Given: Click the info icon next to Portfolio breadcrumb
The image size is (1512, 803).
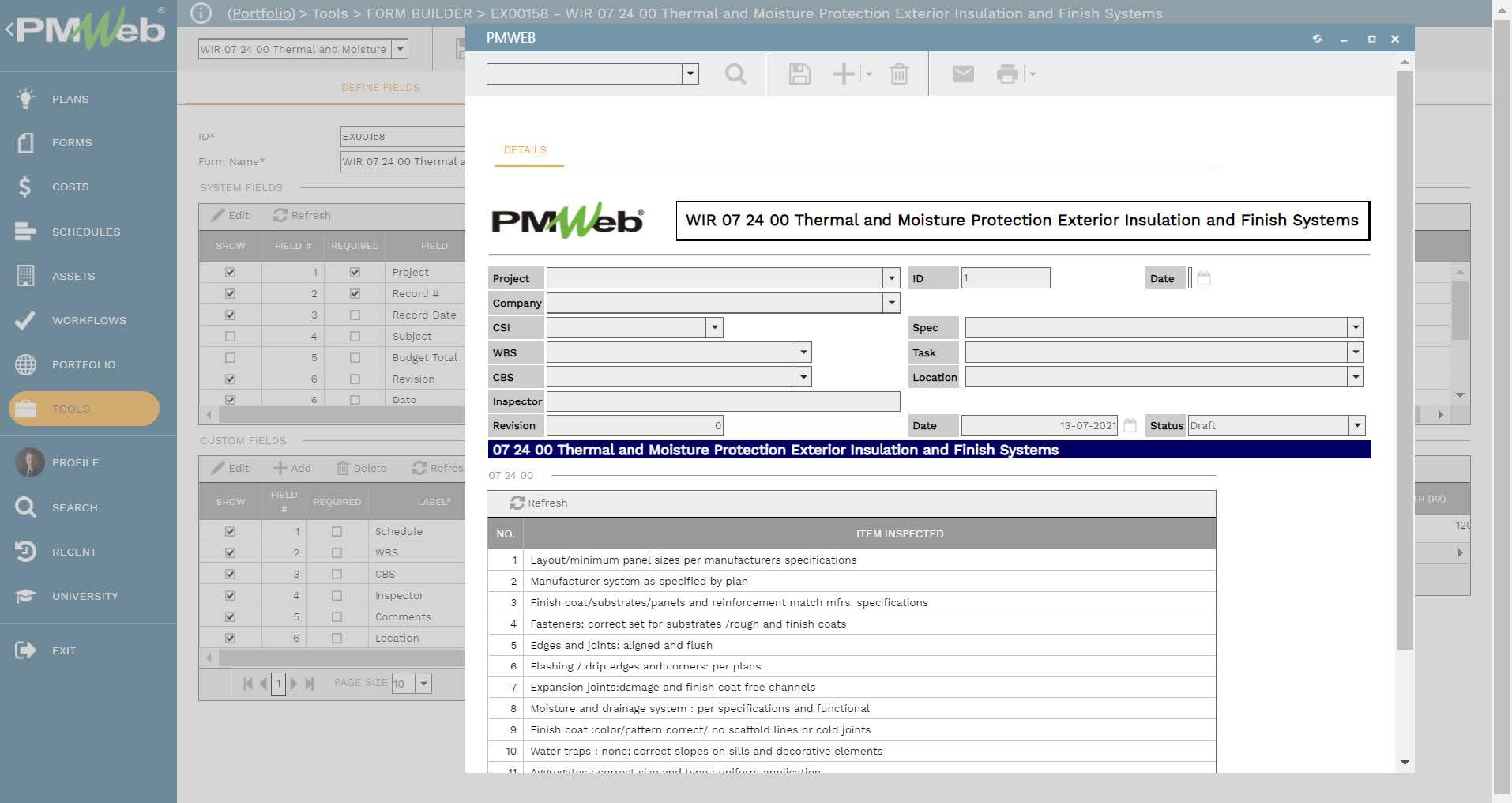Looking at the screenshot, I should [201, 13].
